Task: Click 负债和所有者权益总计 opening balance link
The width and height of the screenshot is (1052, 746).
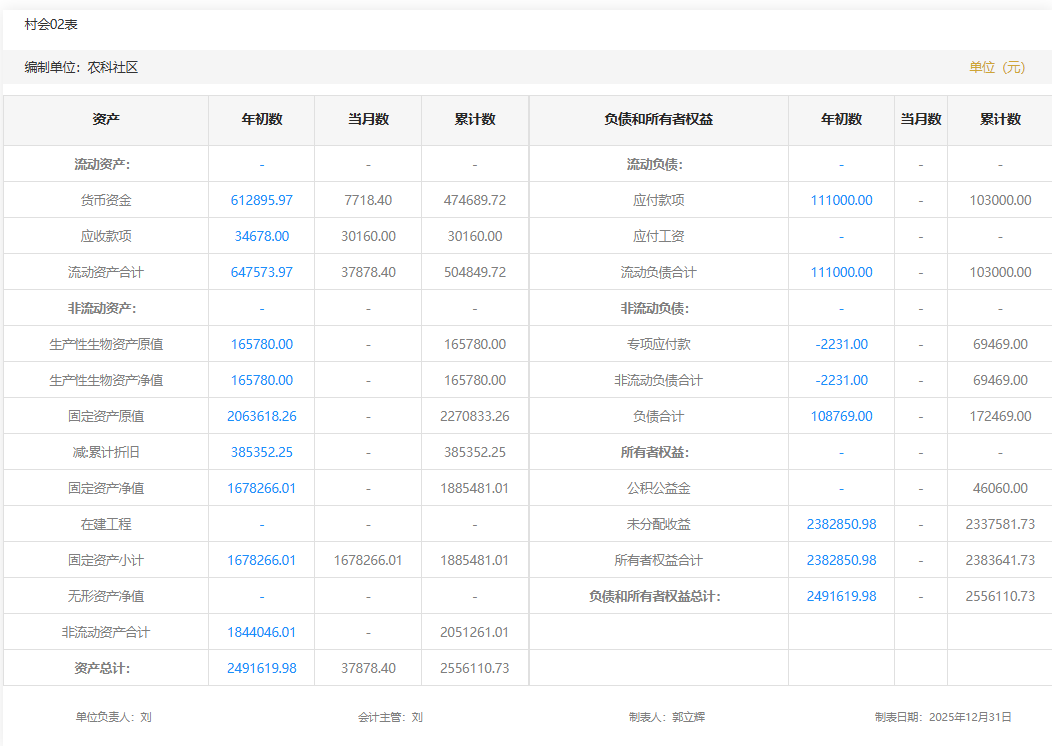Action: tap(841, 596)
